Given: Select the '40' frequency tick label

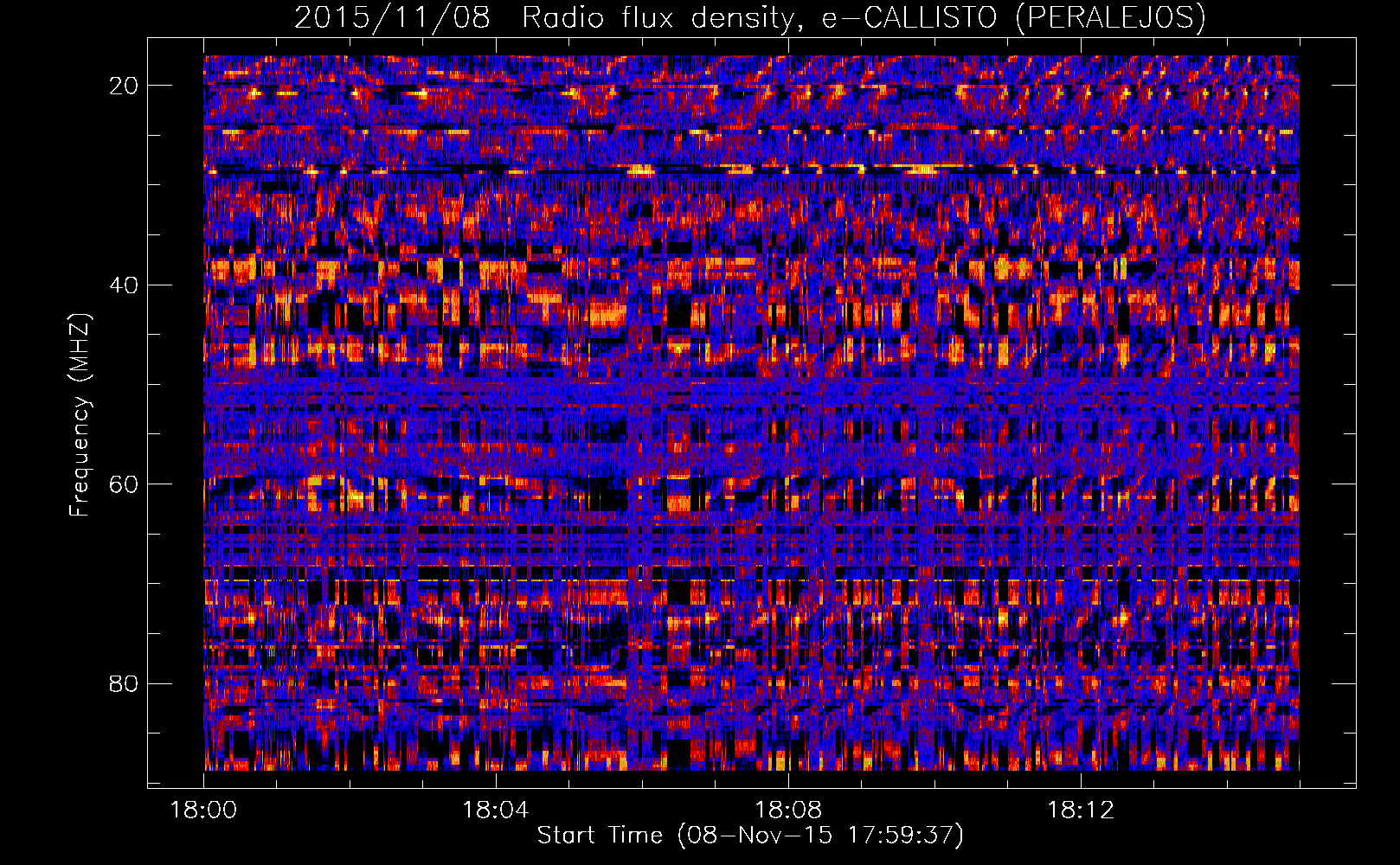Looking at the screenshot, I should coord(125,285).
